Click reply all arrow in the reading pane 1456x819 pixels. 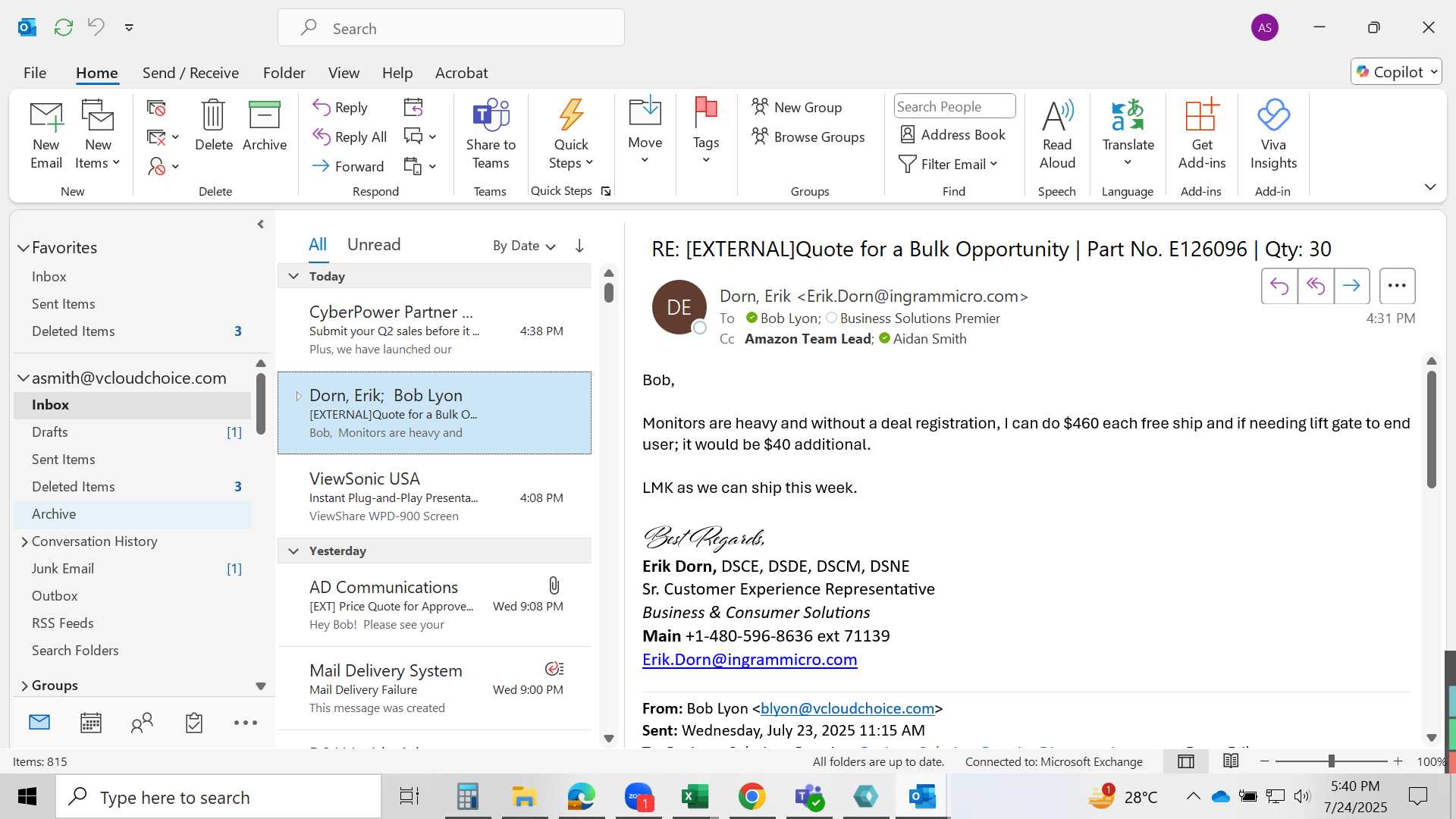pyautogui.click(x=1316, y=286)
